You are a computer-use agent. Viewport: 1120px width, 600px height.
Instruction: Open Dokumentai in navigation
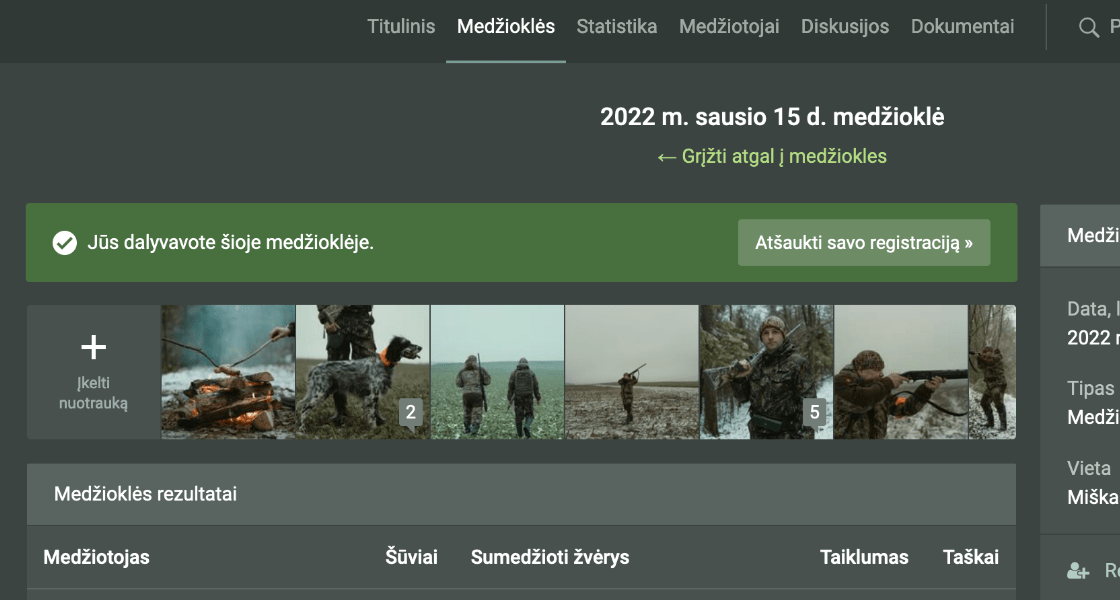(x=962, y=27)
